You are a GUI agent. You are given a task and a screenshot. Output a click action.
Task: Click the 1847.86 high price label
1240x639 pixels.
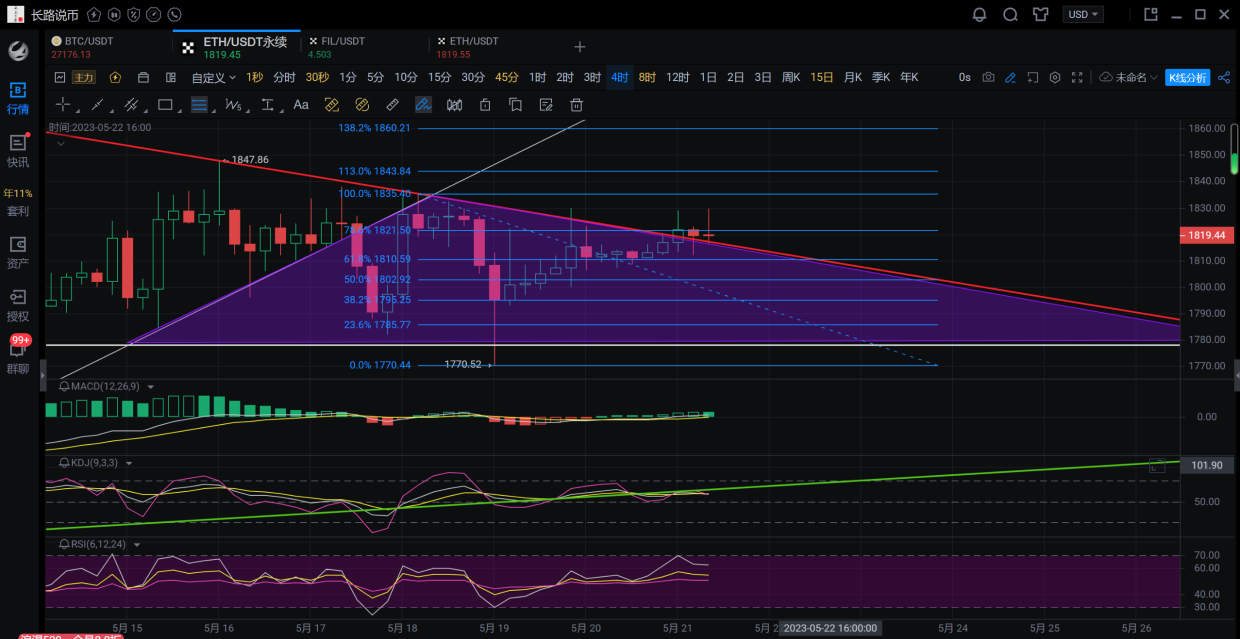250,160
